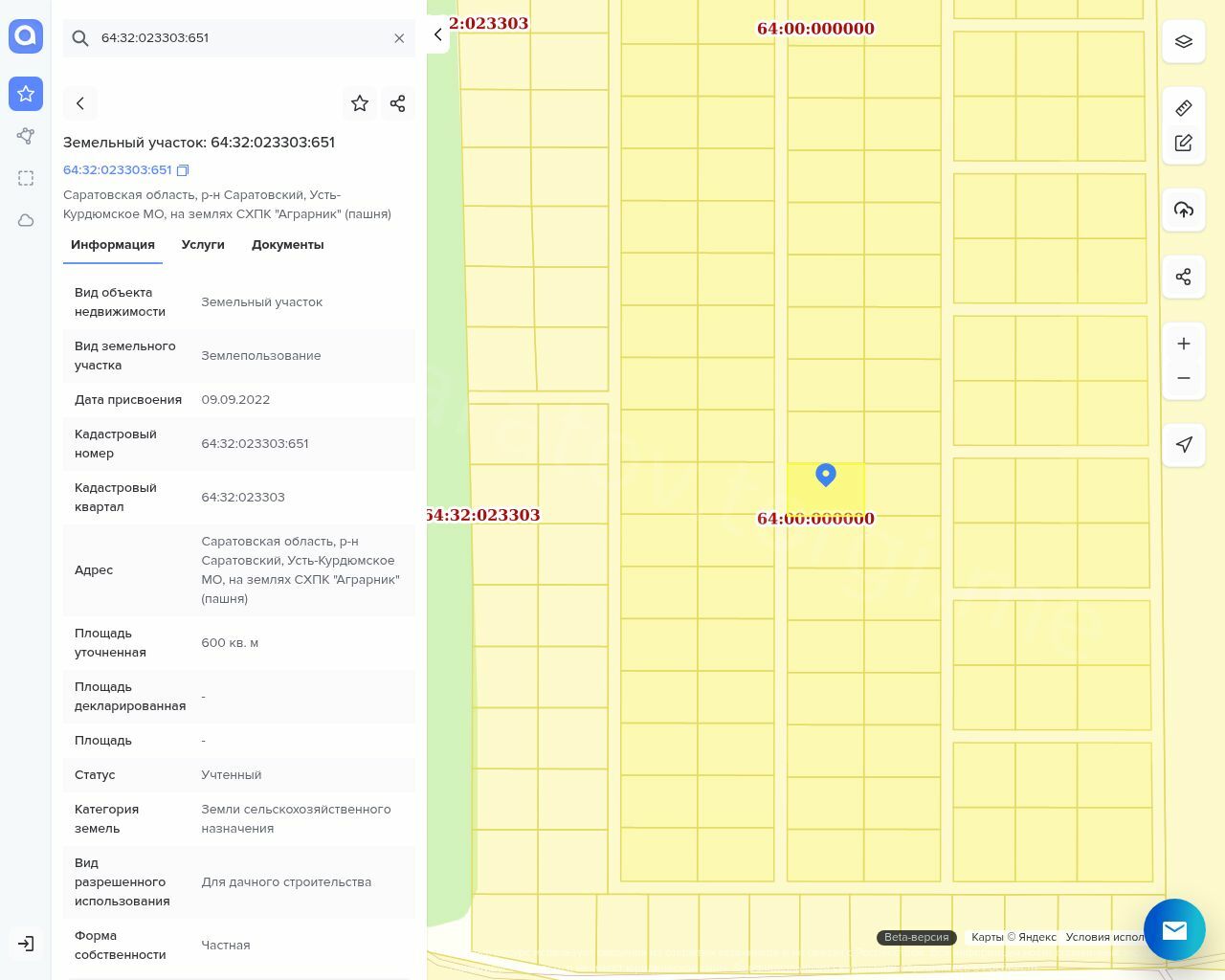Screen dimensions: 1225x980
Task: Collapse the information side panel
Action: (438, 34)
